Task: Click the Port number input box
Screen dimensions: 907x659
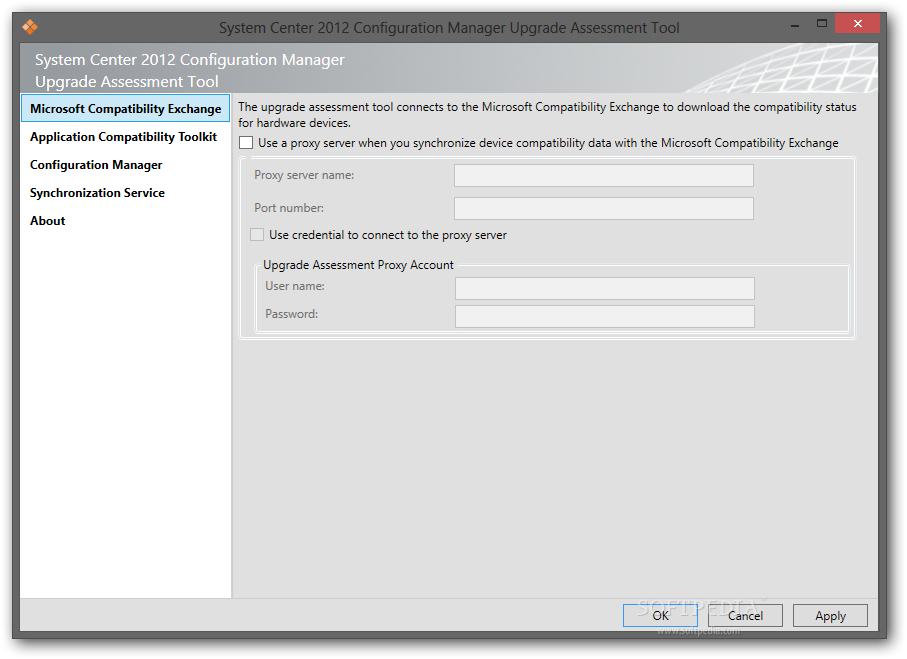Action: (604, 208)
